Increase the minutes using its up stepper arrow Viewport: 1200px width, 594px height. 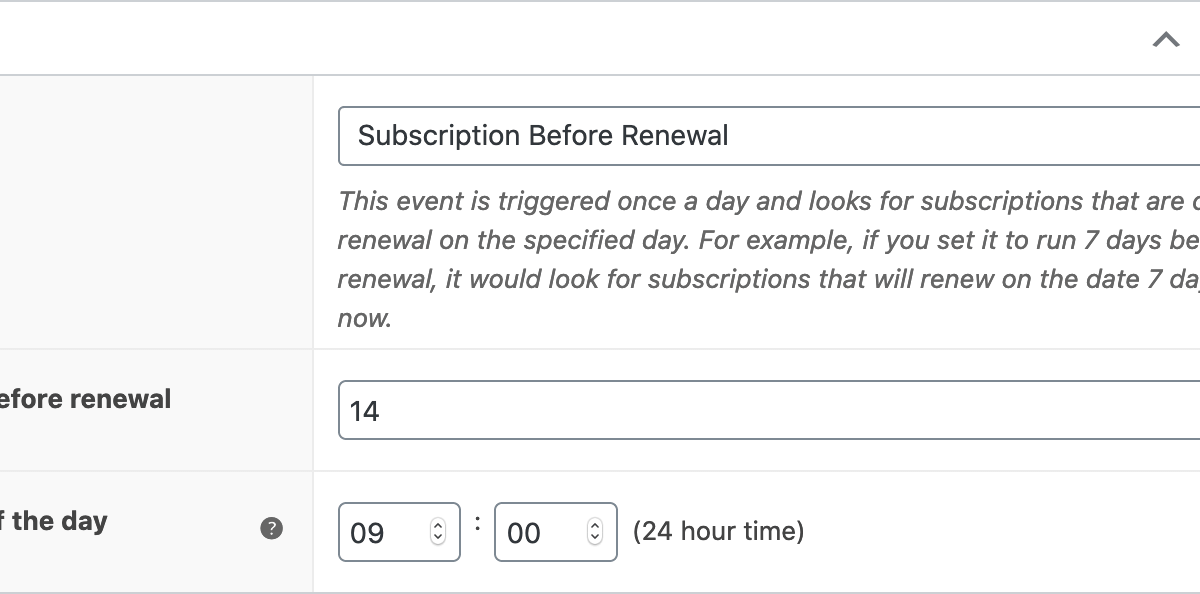pos(595,526)
